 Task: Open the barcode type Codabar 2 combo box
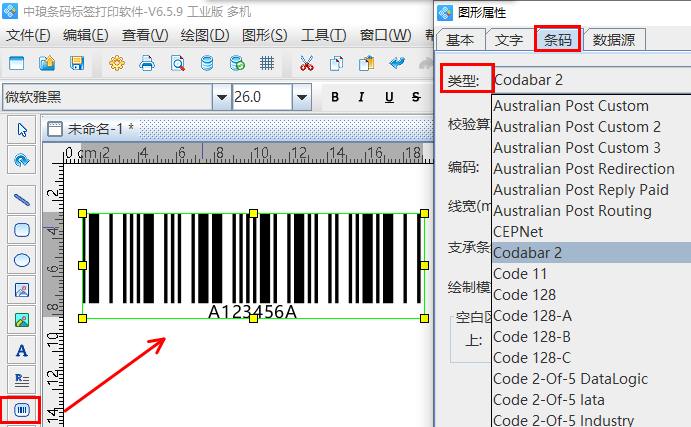click(591, 80)
